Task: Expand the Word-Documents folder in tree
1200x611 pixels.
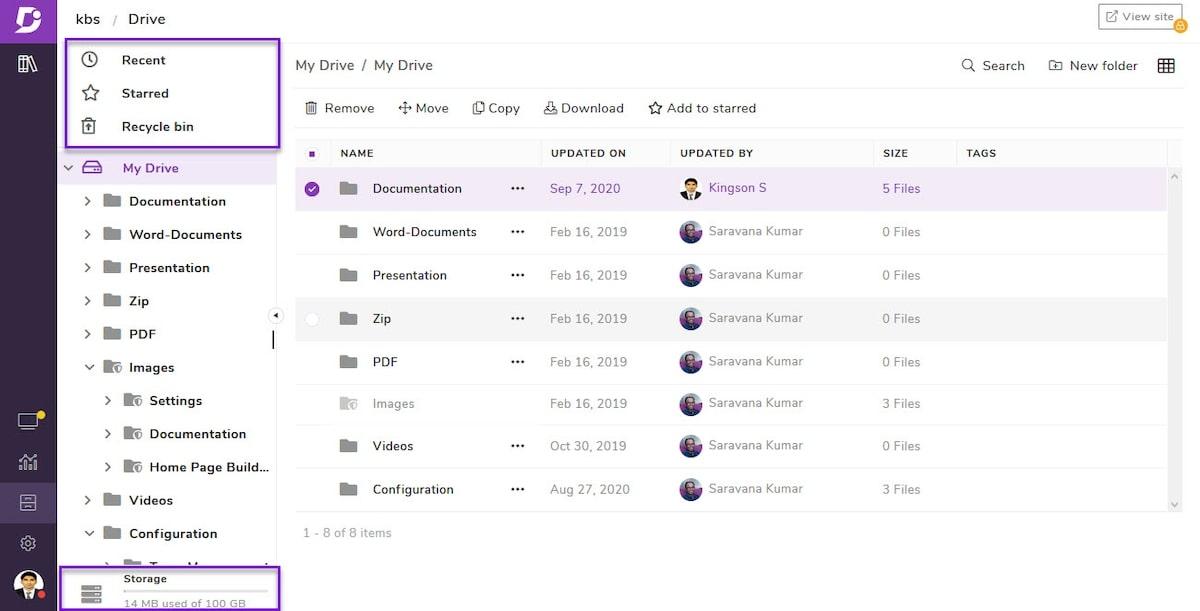Action: click(88, 235)
